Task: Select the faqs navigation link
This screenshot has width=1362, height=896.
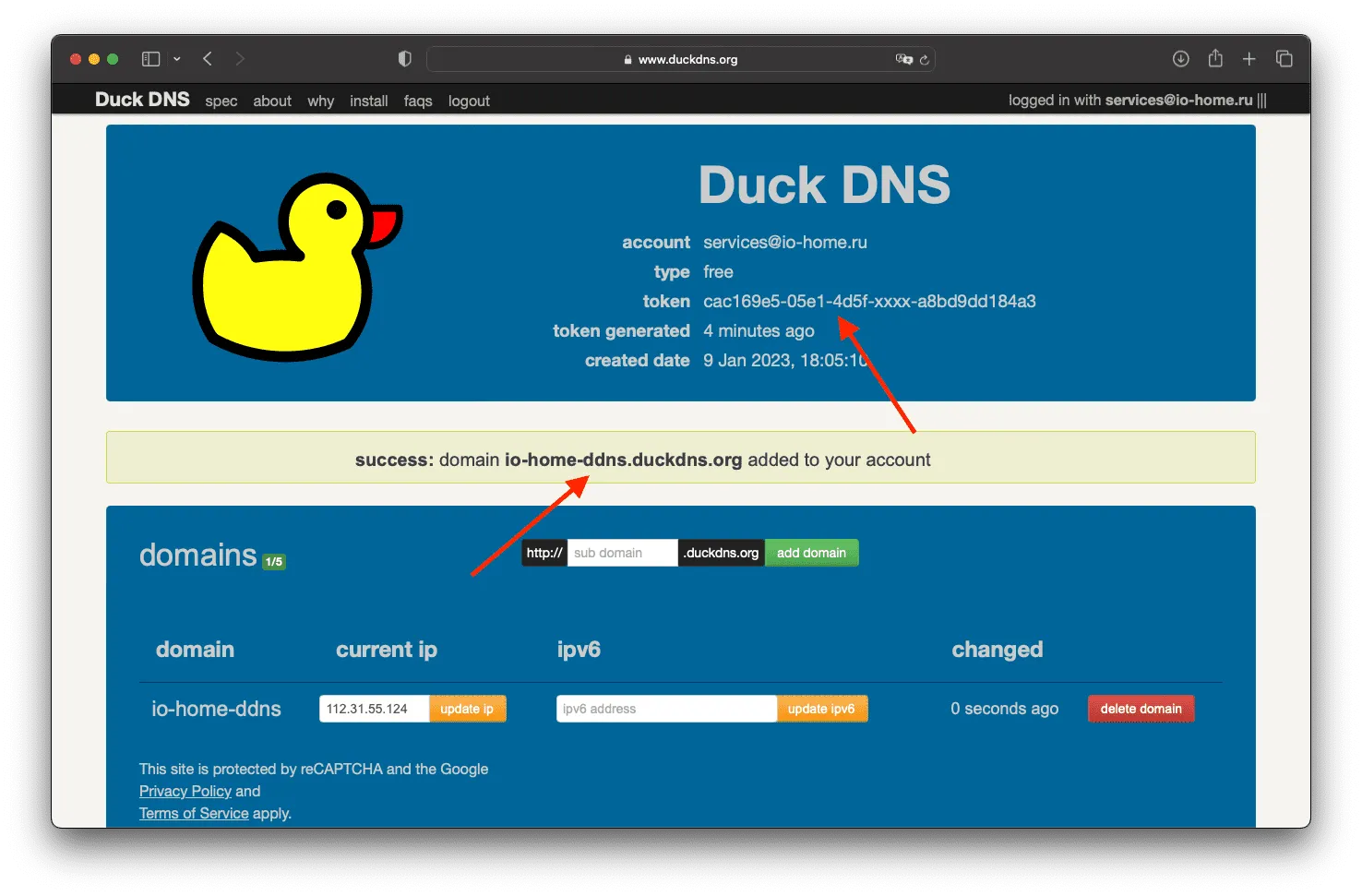Action: click(418, 102)
